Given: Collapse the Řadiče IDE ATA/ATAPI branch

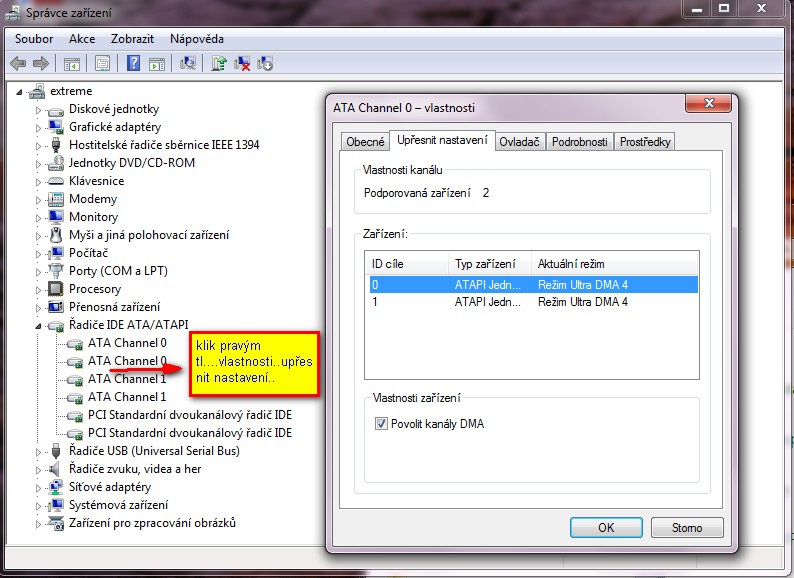Looking at the screenshot, I should (38, 326).
